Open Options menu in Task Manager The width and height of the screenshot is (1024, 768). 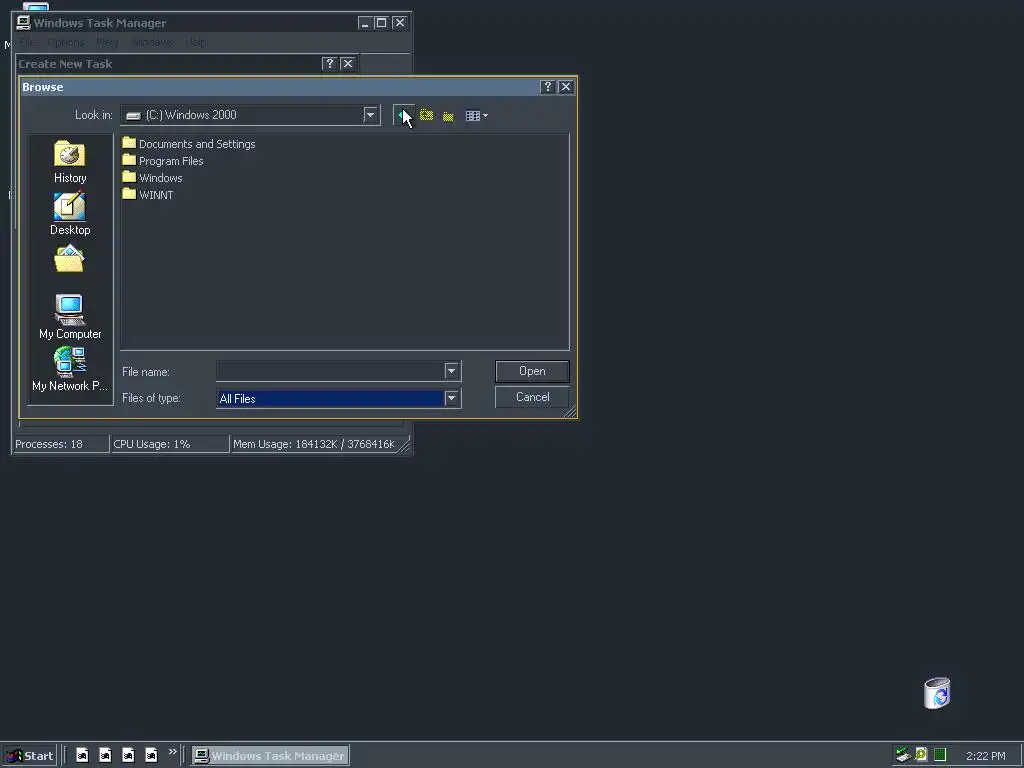tap(65, 42)
